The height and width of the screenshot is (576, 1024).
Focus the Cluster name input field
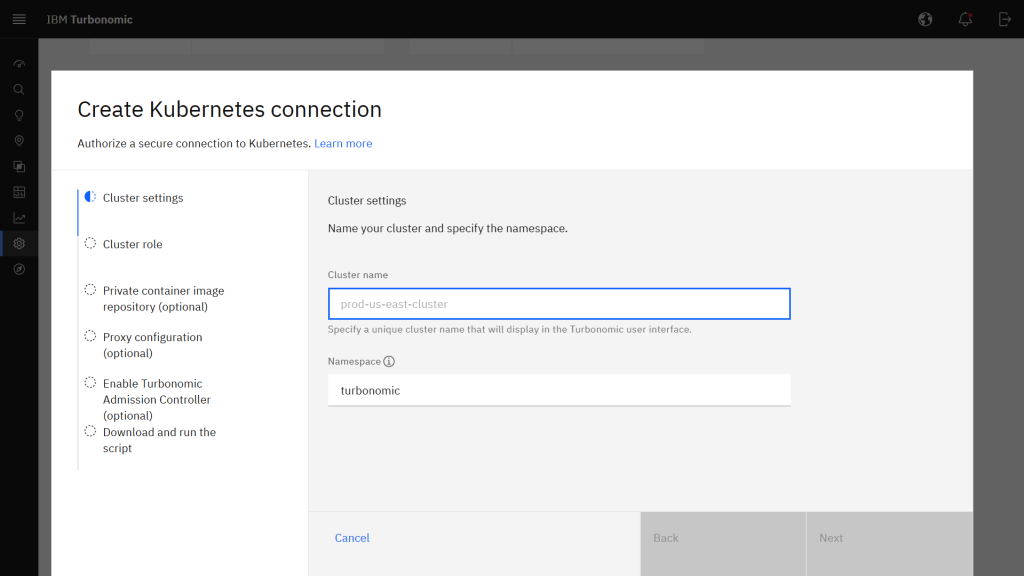[x=559, y=304]
